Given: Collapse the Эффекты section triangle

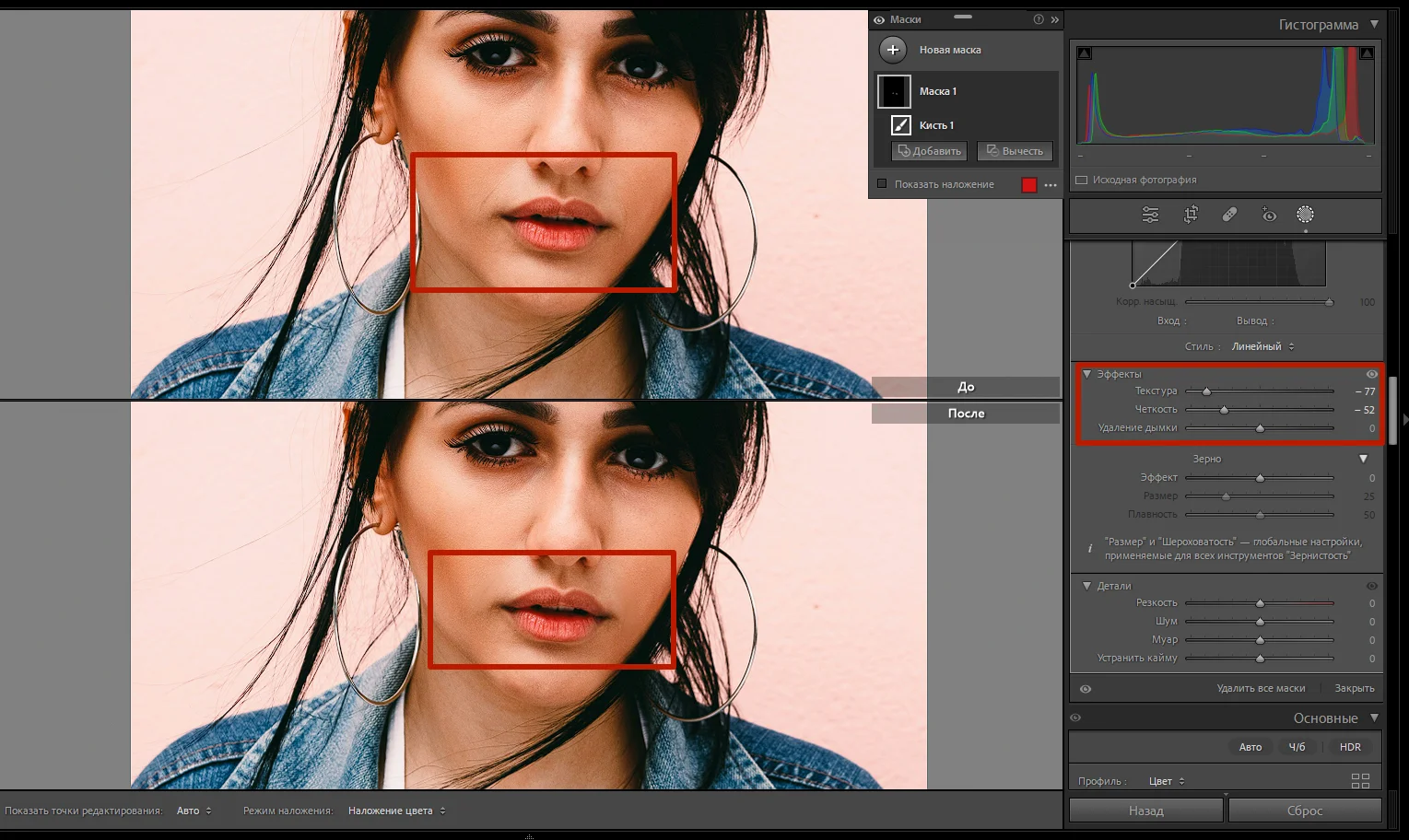Looking at the screenshot, I should coord(1086,374).
